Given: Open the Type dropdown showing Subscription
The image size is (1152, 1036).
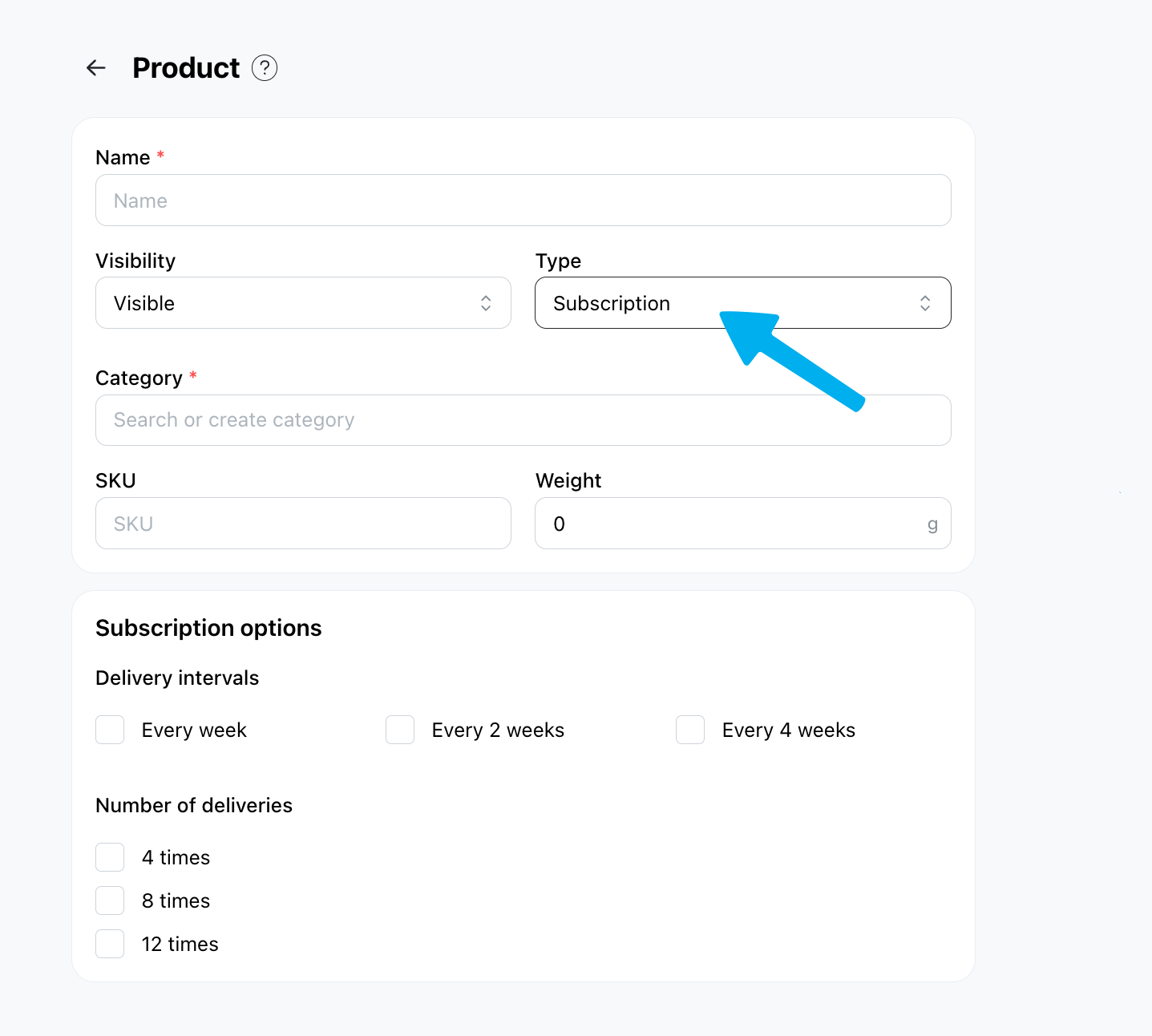Looking at the screenshot, I should (743, 303).
